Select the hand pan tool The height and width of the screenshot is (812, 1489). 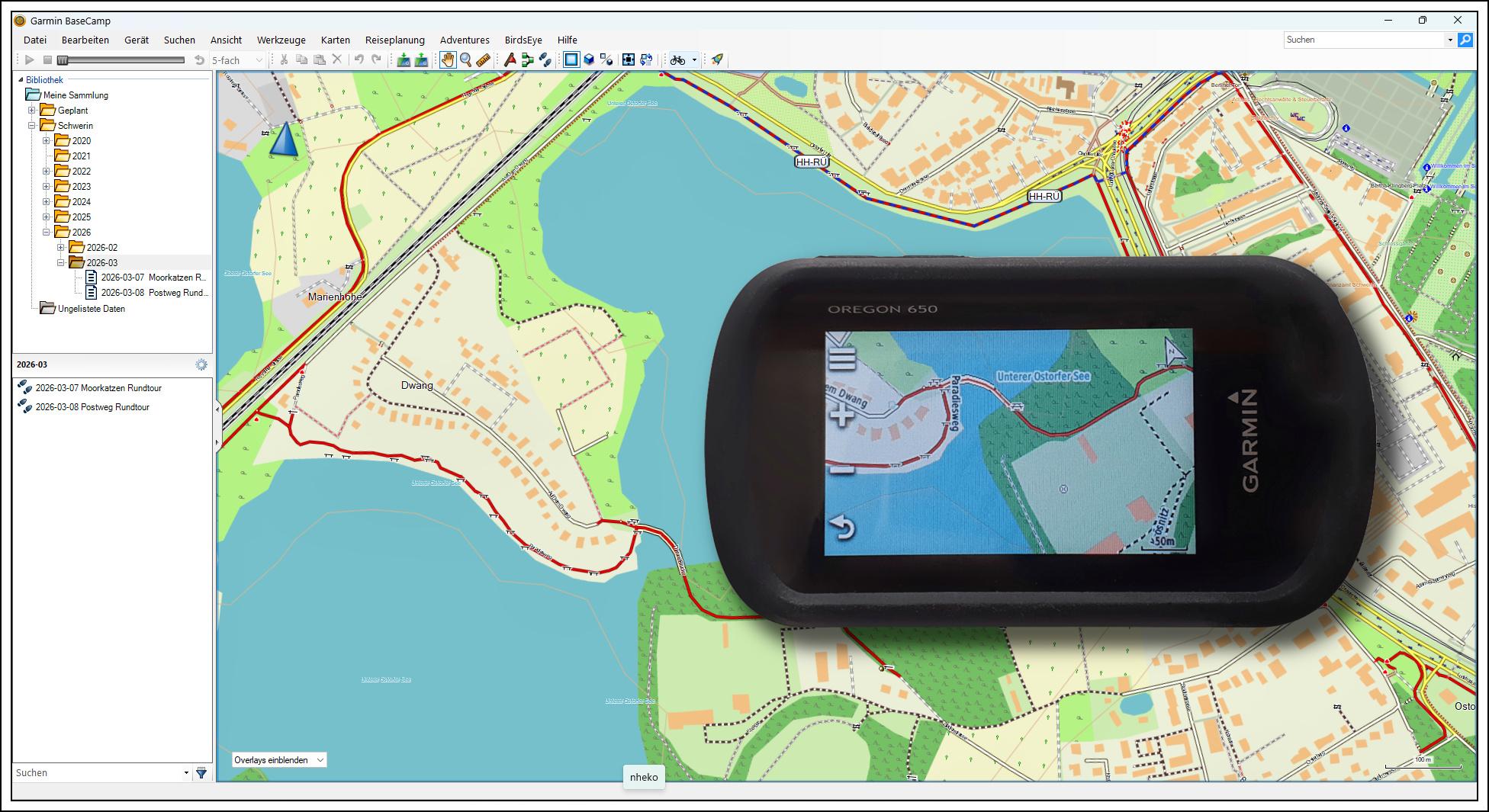tap(448, 60)
